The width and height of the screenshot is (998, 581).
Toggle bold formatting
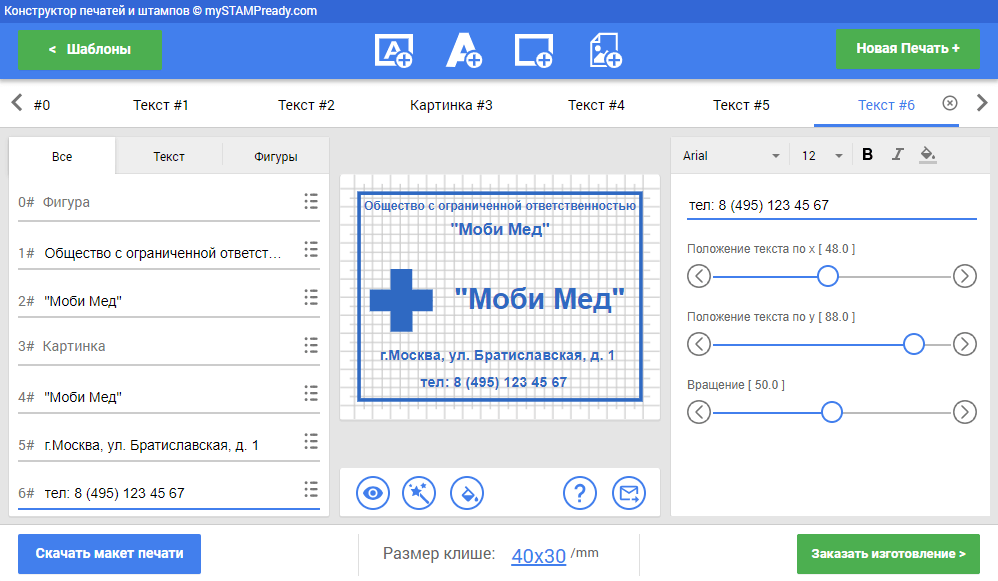867,155
